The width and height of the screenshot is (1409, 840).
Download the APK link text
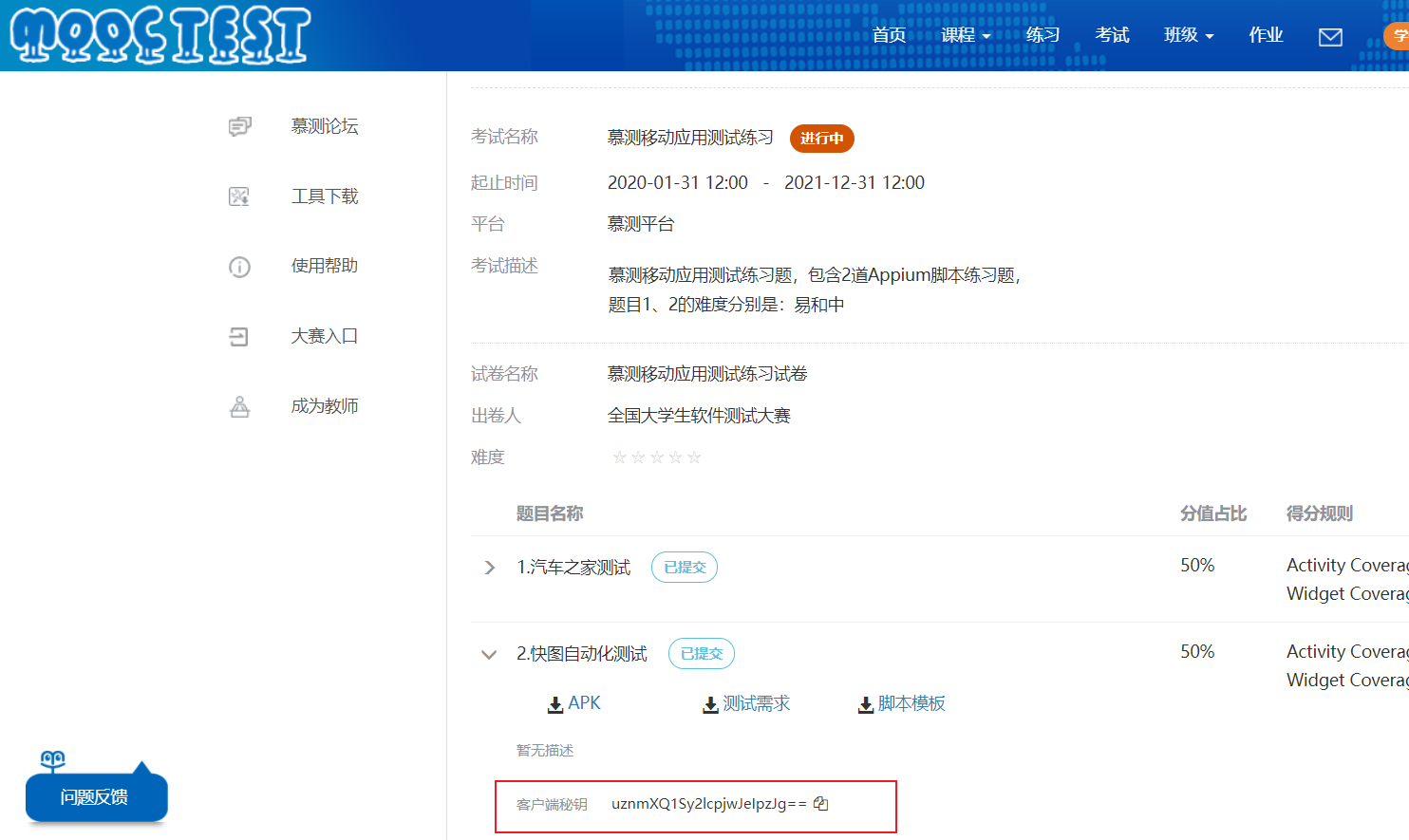tap(584, 703)
